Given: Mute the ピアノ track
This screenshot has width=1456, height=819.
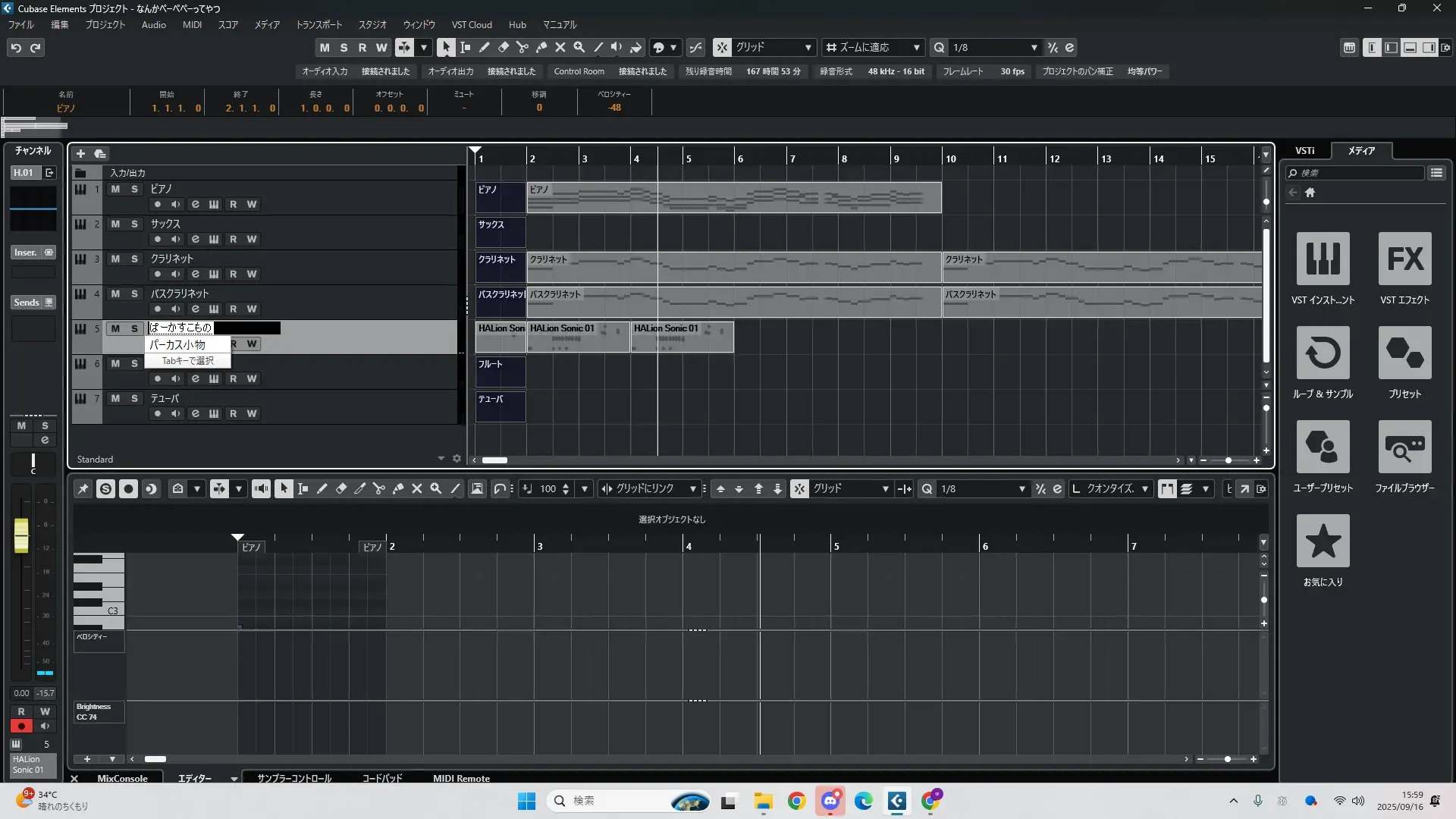Looking at the screenshot, I should click(x=115, y=189).
